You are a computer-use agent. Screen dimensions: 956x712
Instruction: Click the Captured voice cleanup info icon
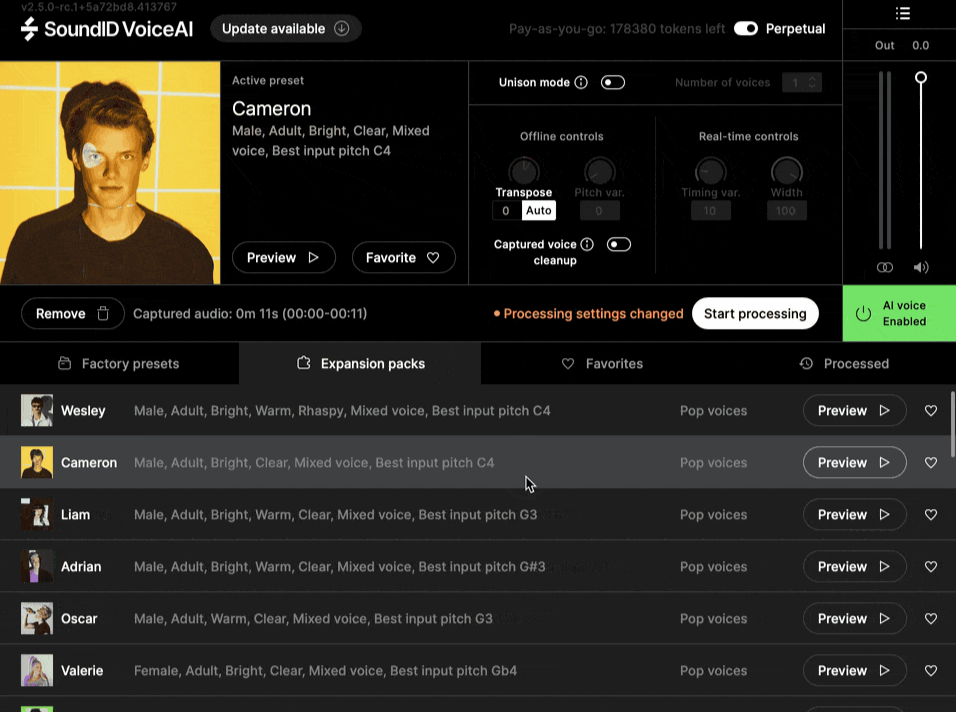[x=586, y=243]
